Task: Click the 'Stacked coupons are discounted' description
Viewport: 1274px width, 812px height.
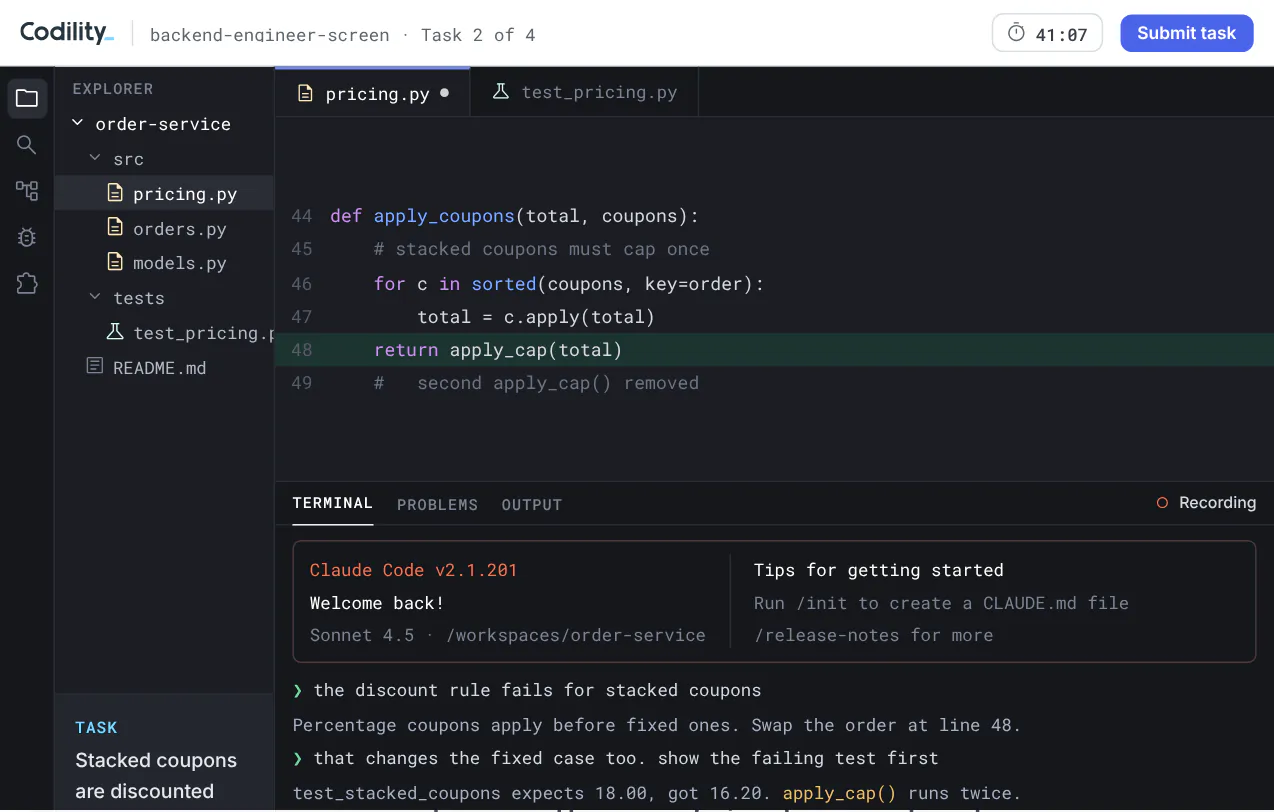Action: (x=156, y=776)
